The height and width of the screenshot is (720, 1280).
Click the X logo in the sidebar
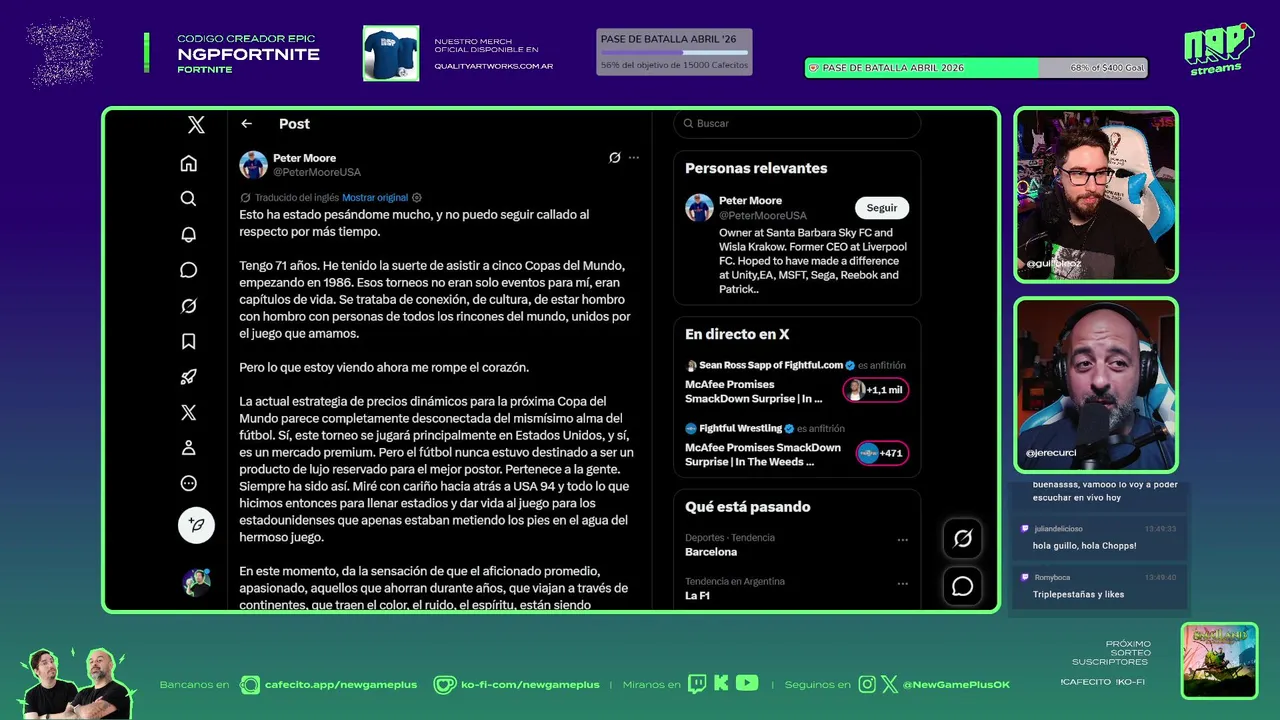(x=196, y=125)
